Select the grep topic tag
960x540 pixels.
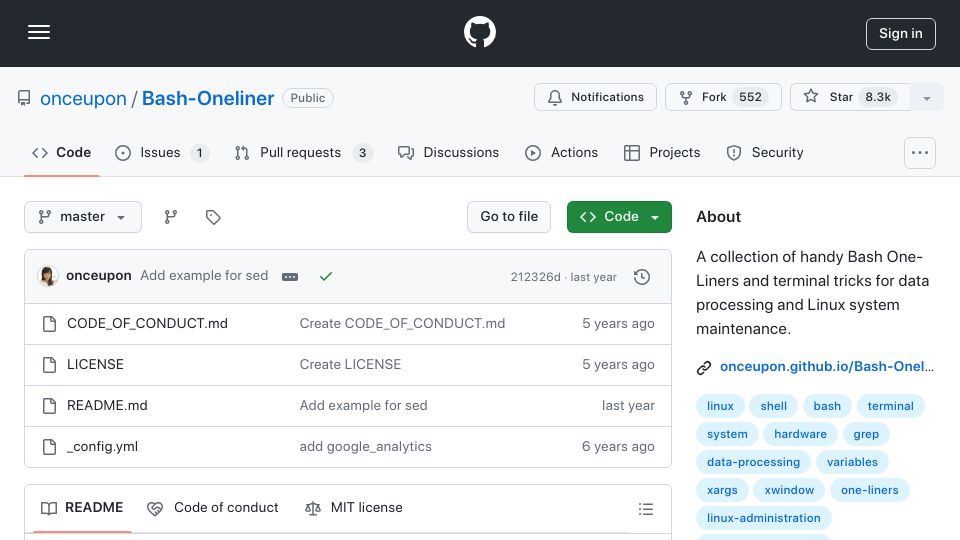point(866,434)
